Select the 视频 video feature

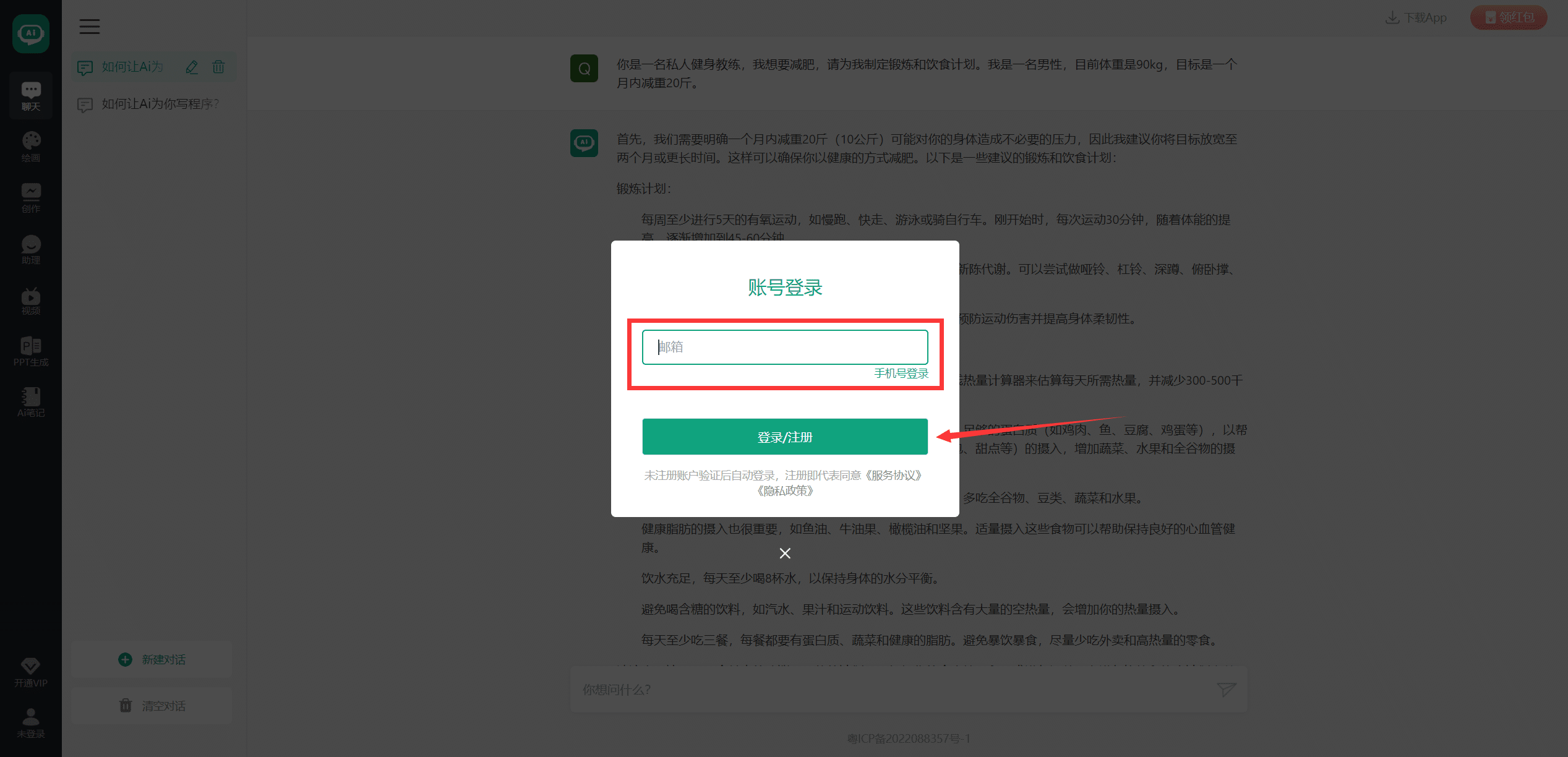tap(30, 301)
